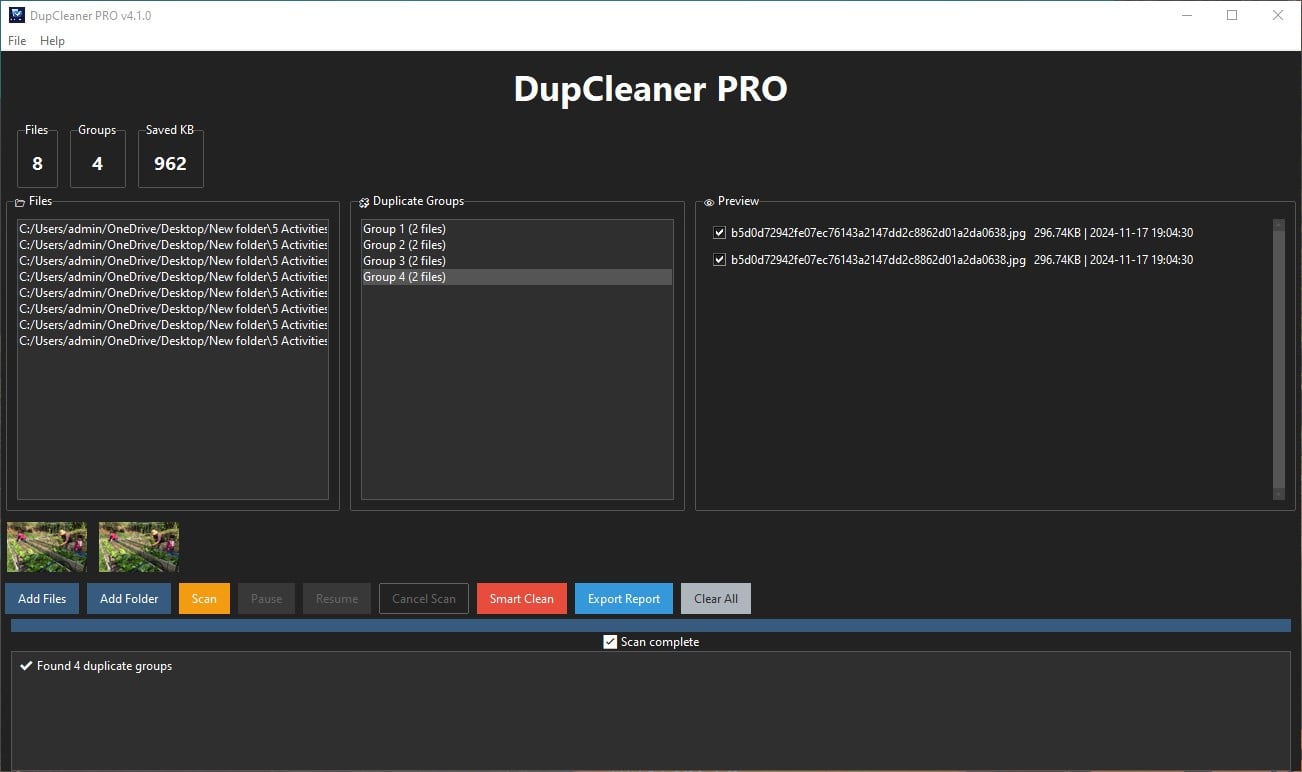Click the first garden image thumbnail
Viewport: 1302px width, 772px height.
(46, 546)
